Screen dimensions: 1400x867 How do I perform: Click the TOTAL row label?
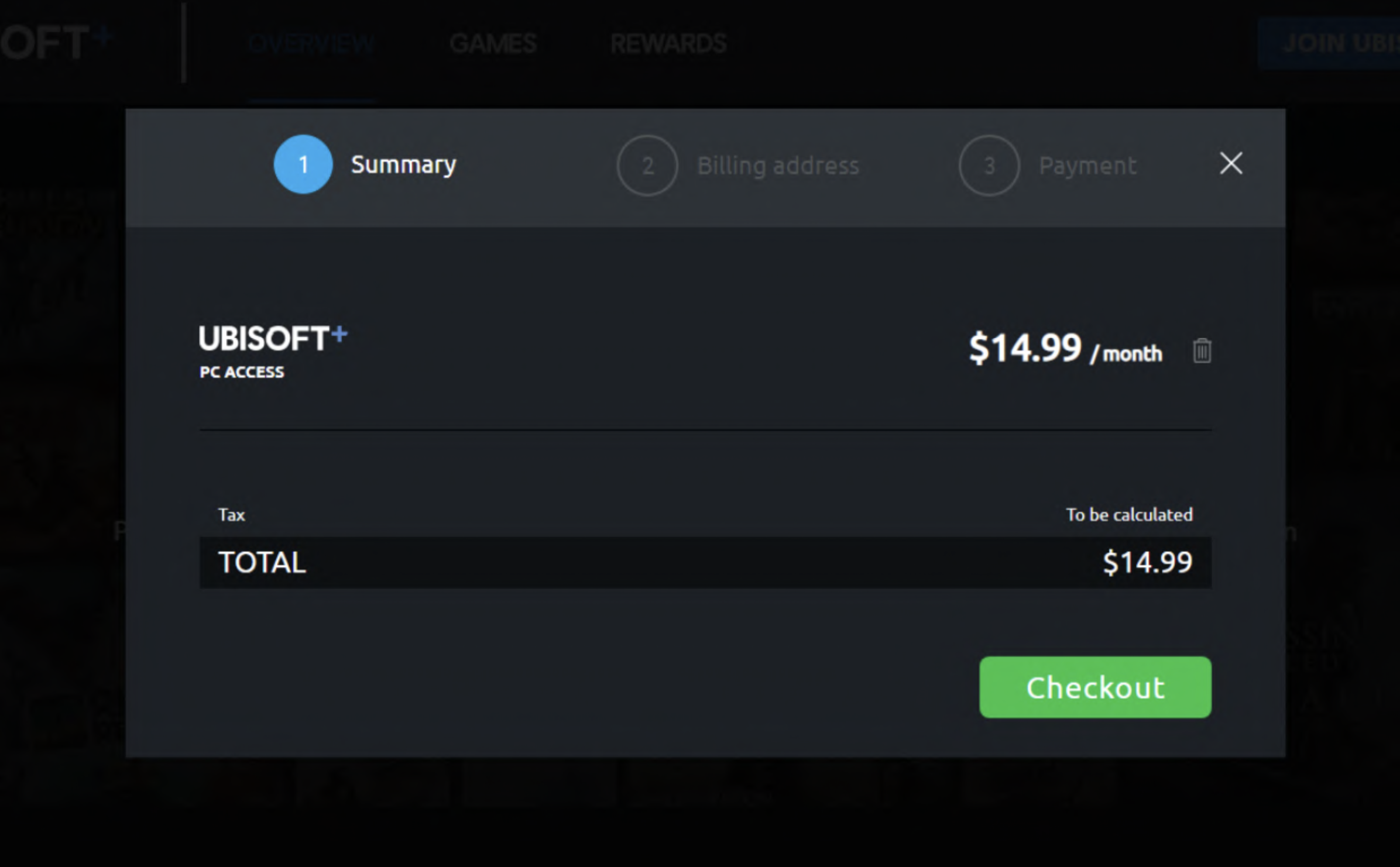pyautogui.click(x=262, y=563)
